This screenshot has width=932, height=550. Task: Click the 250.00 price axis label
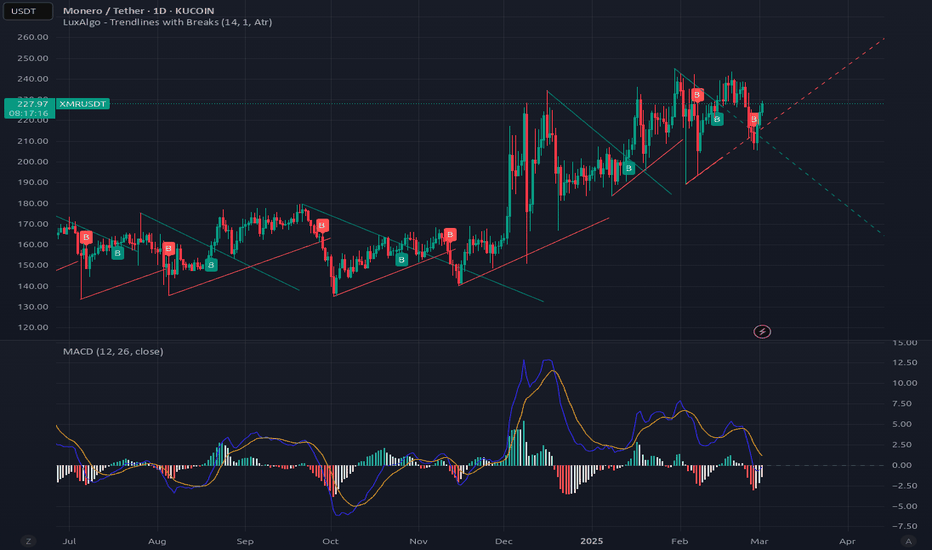(x=33, y=58)
